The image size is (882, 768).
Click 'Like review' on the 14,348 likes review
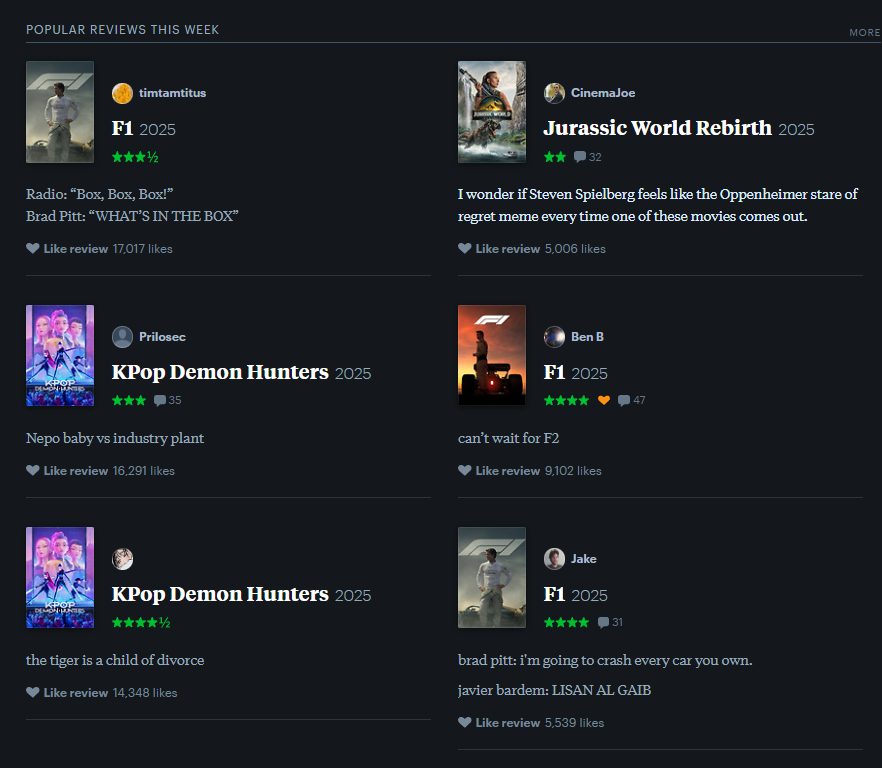76,693
